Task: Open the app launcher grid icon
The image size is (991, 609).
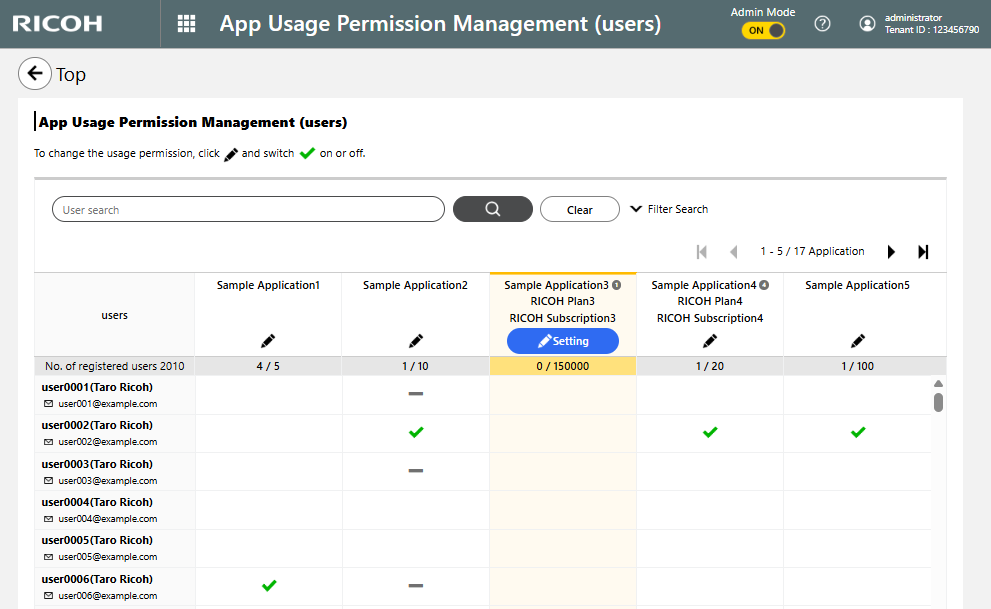Action: click(186, 24)
